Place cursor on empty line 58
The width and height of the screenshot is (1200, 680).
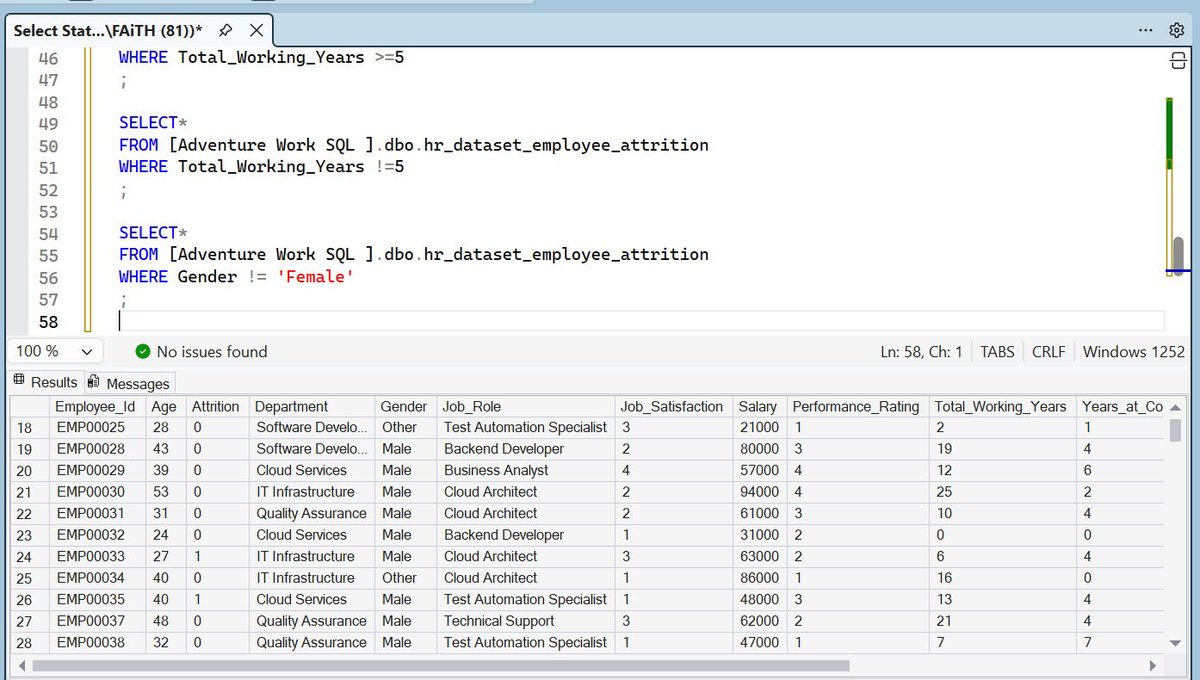pyautogui.click(x=640, y=321)
